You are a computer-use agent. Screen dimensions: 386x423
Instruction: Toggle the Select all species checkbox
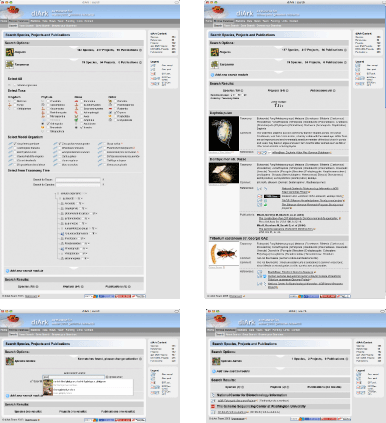(14, 85)
